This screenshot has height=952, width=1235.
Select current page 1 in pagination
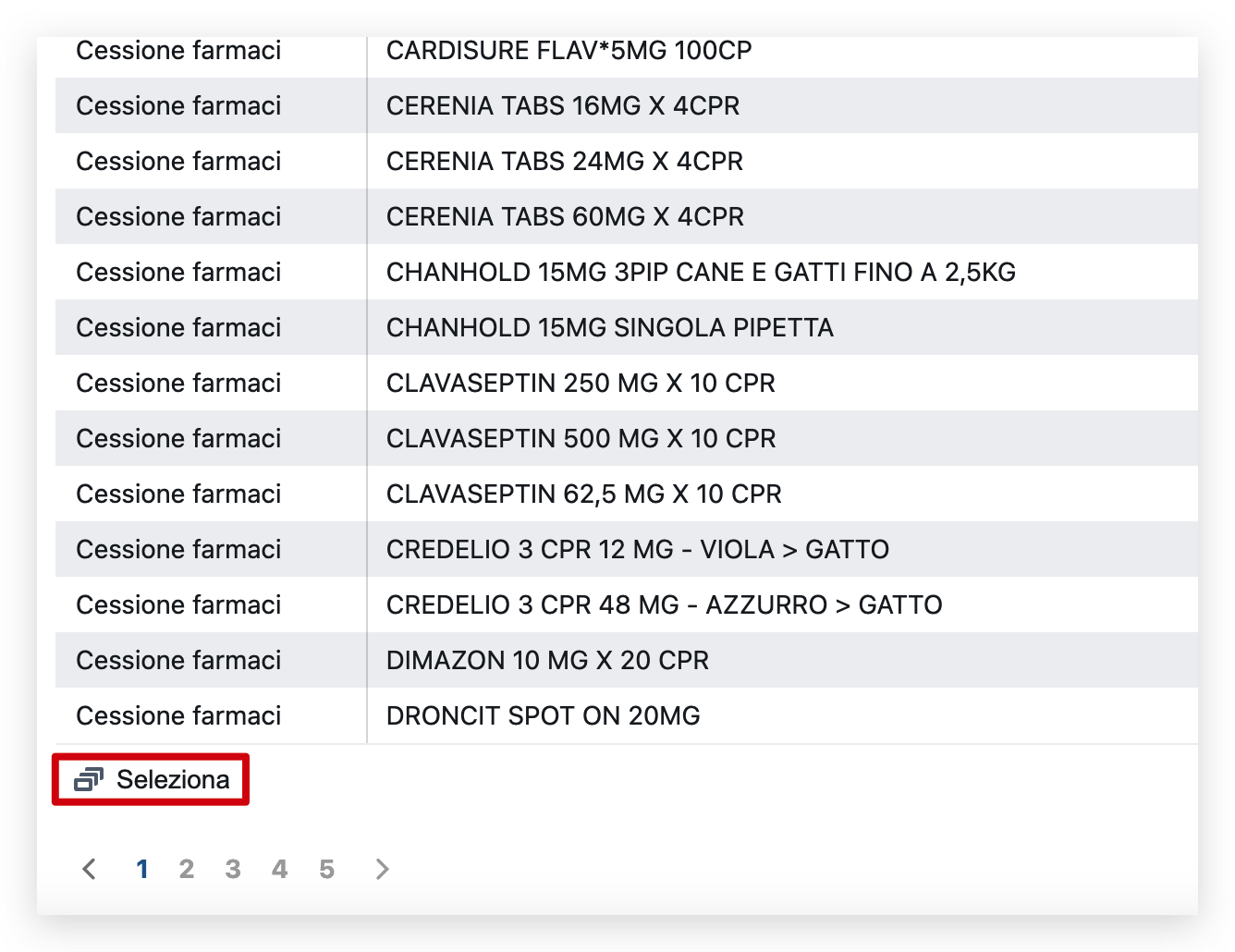pos(141,869)
